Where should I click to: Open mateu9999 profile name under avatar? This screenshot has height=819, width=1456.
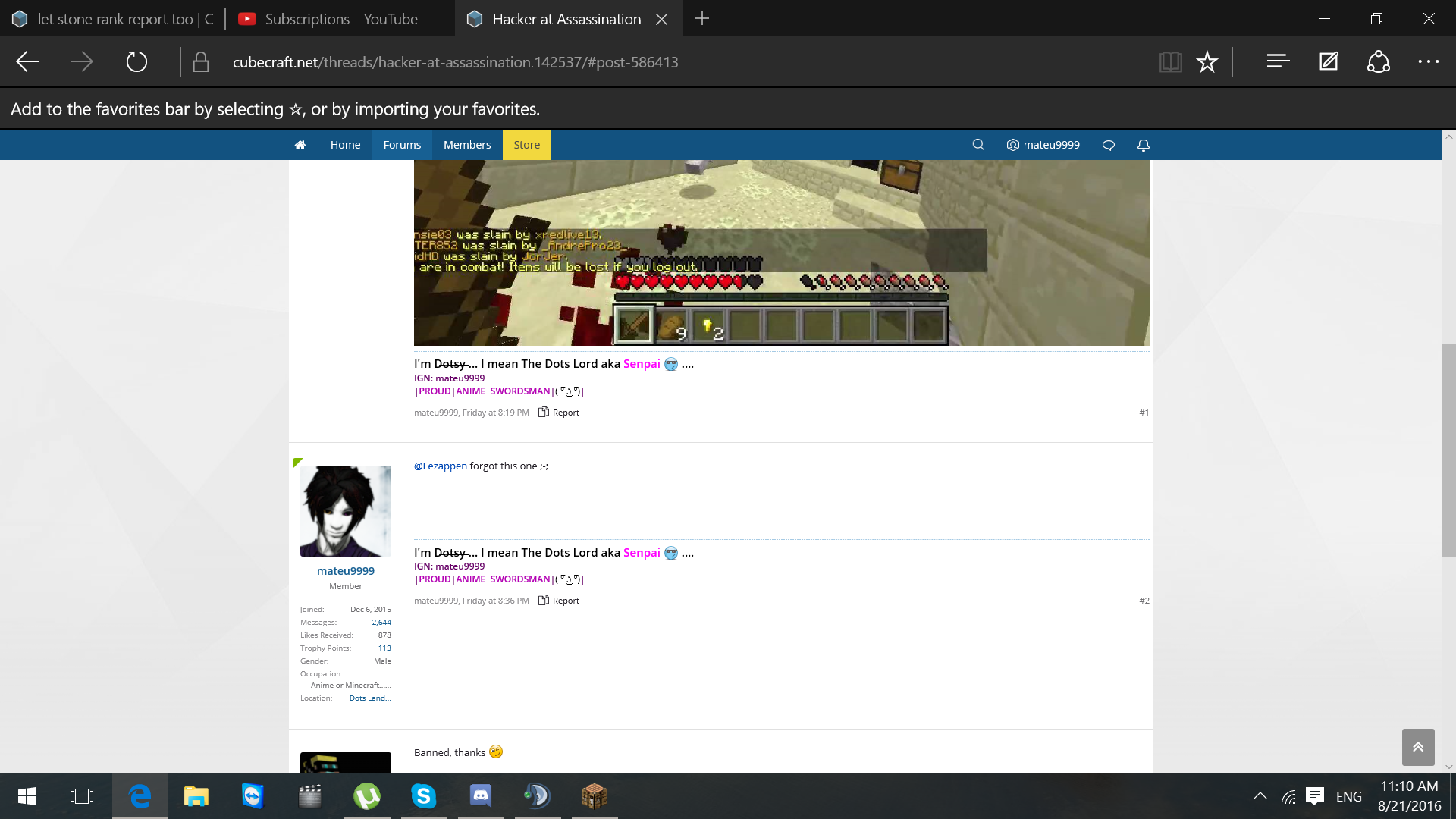345,571
